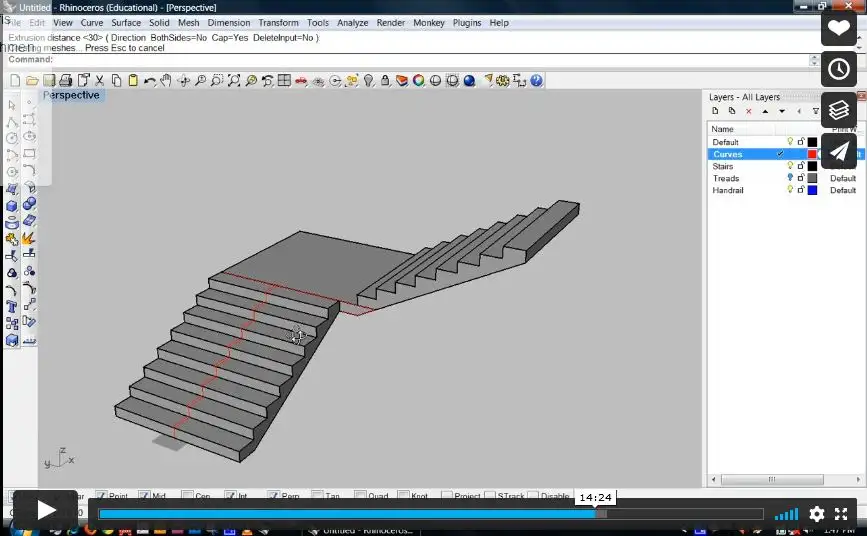The image size is (867, 536).
Task: Delete layer with the red X icon
Action: tap(749, 111)
